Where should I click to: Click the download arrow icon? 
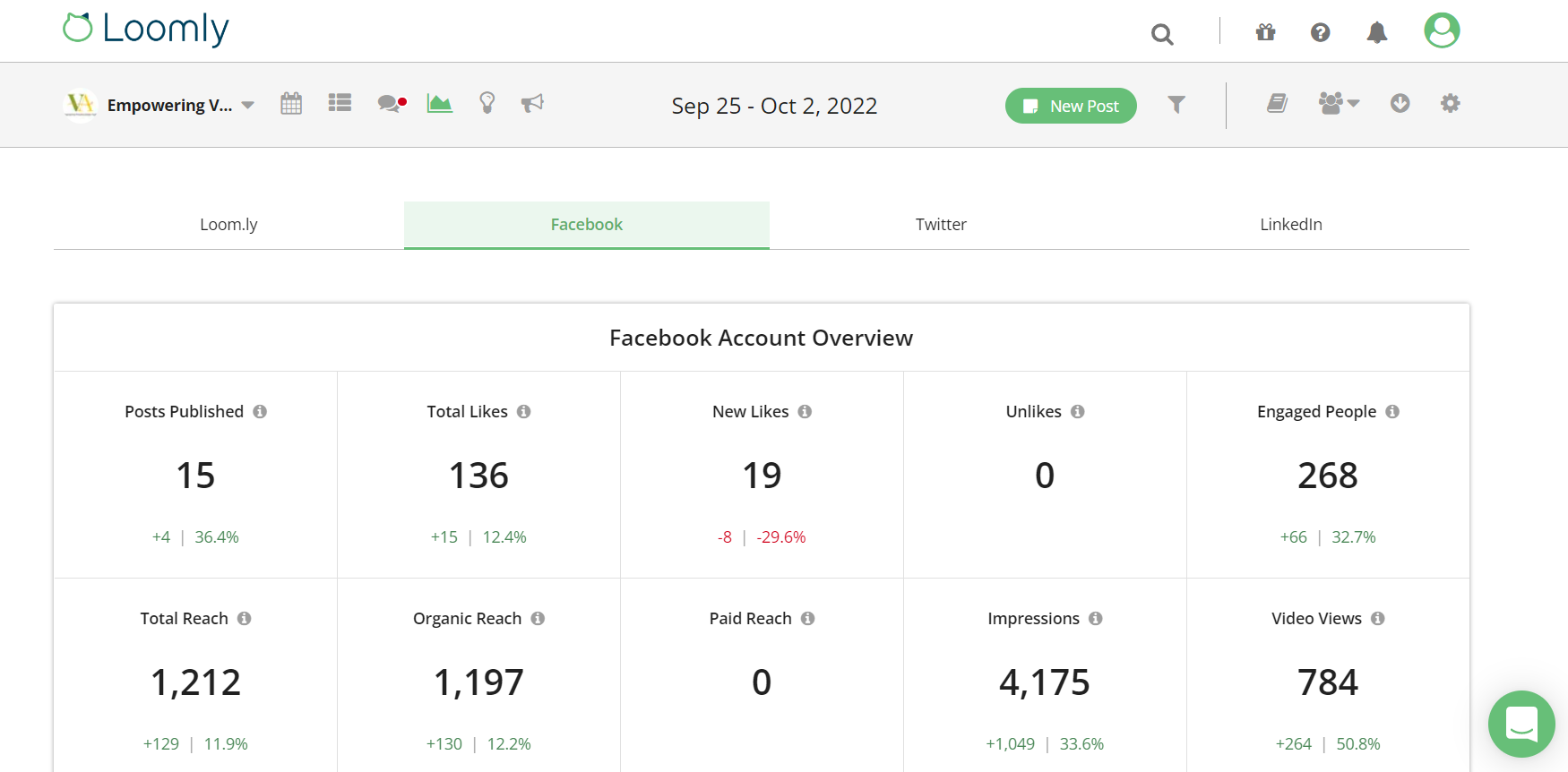point(1400,104)
